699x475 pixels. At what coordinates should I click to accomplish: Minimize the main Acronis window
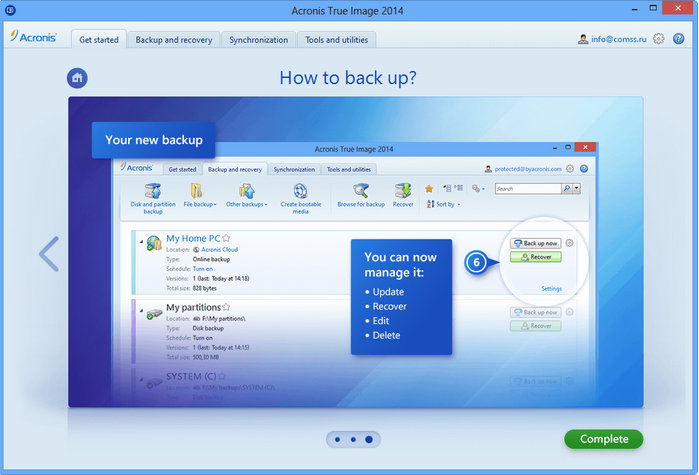pos(634,8)
